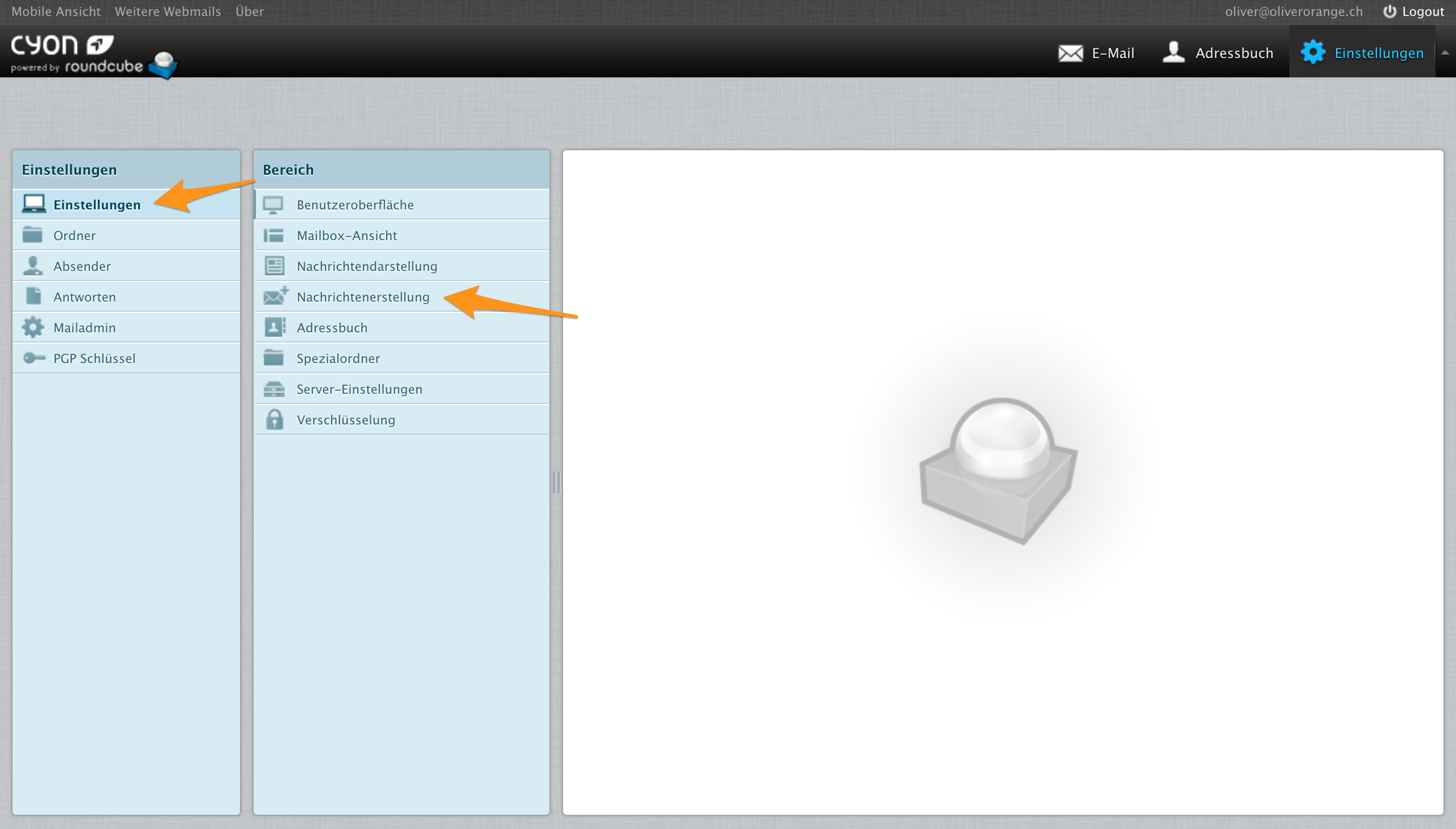
Task: Click the Ordner folder icon
Action: click(x=32, y=234)
